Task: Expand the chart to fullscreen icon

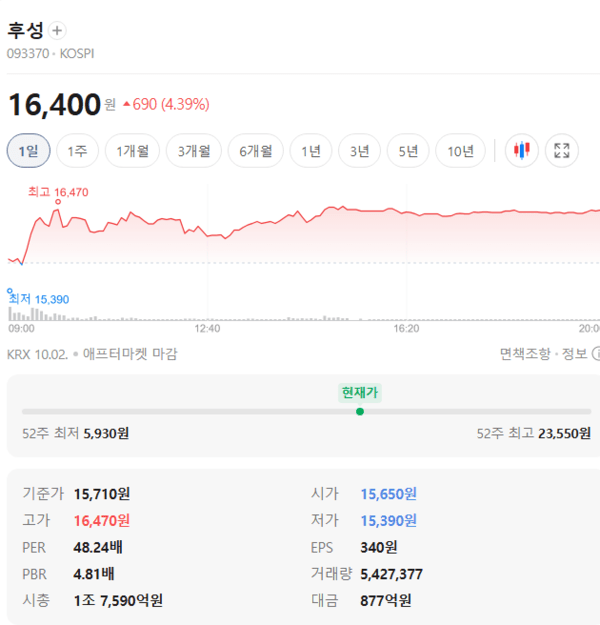Action: click(562, 151)
